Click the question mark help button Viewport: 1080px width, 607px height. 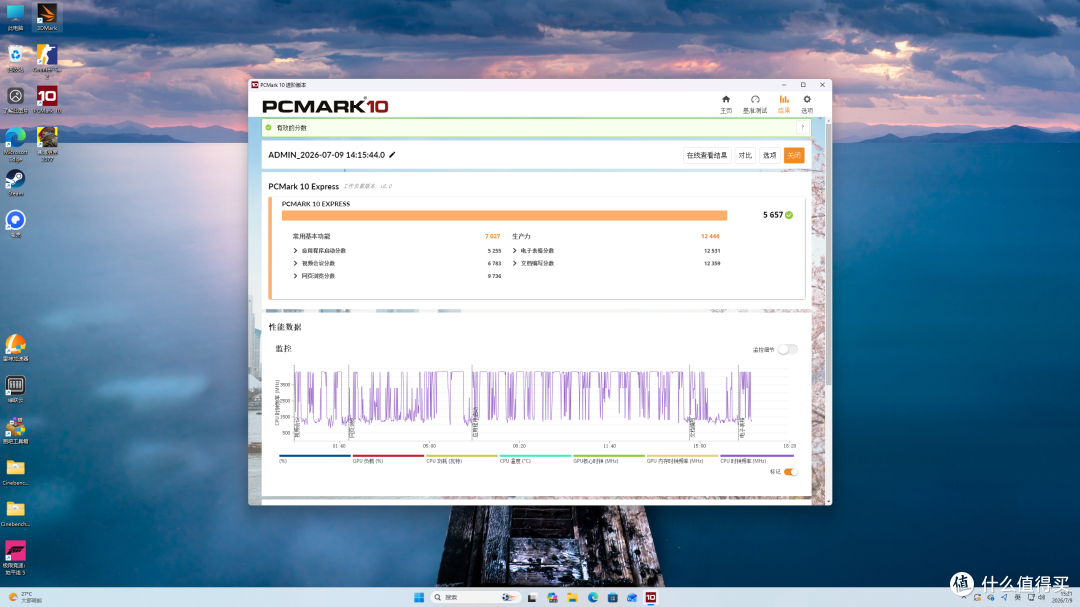point(802,127)
